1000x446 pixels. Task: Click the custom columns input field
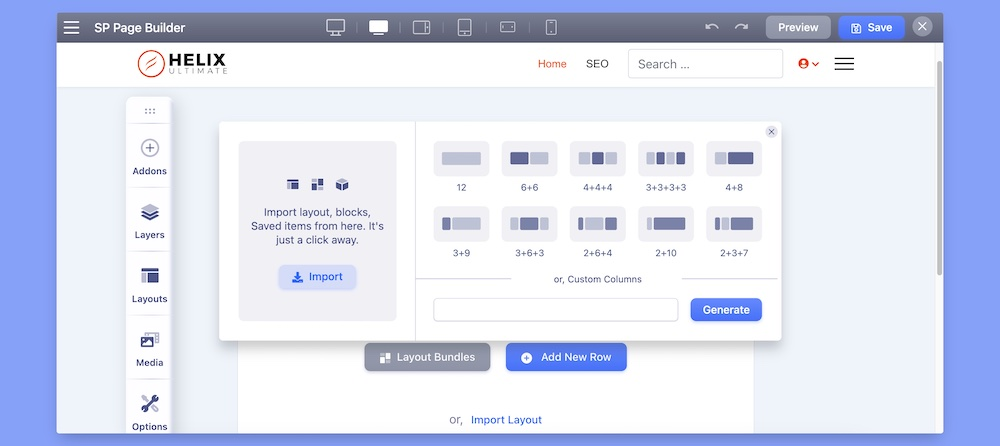coord(555,310)
